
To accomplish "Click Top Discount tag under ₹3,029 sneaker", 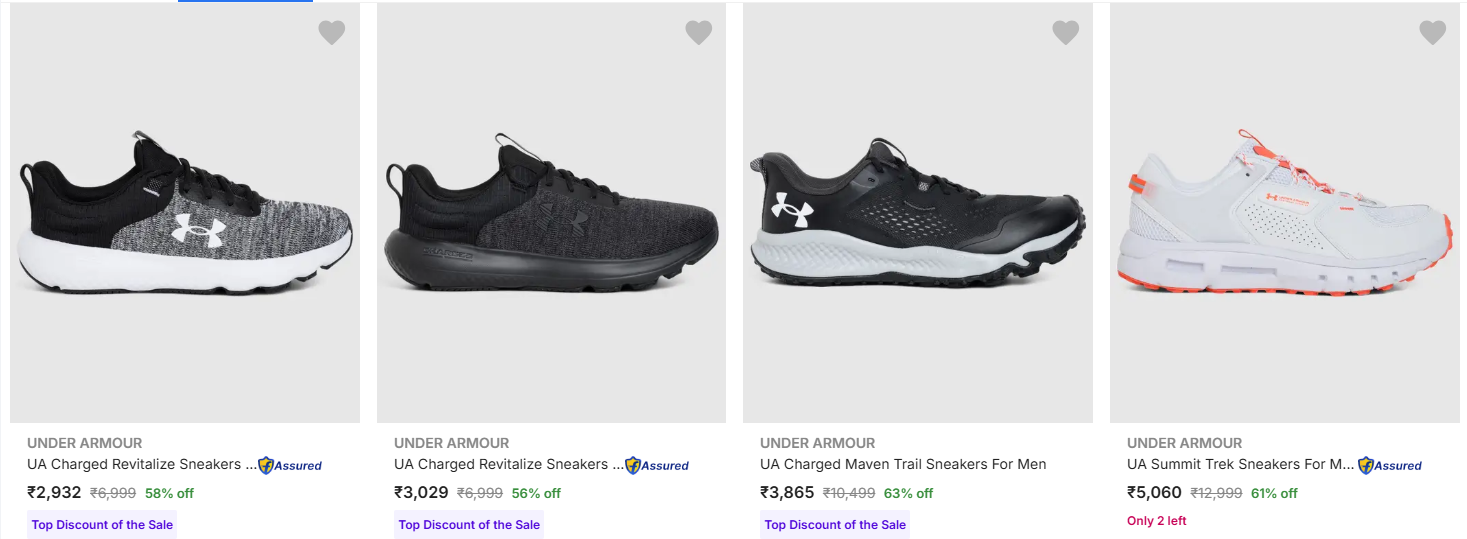I will click(x=469, y=525).
